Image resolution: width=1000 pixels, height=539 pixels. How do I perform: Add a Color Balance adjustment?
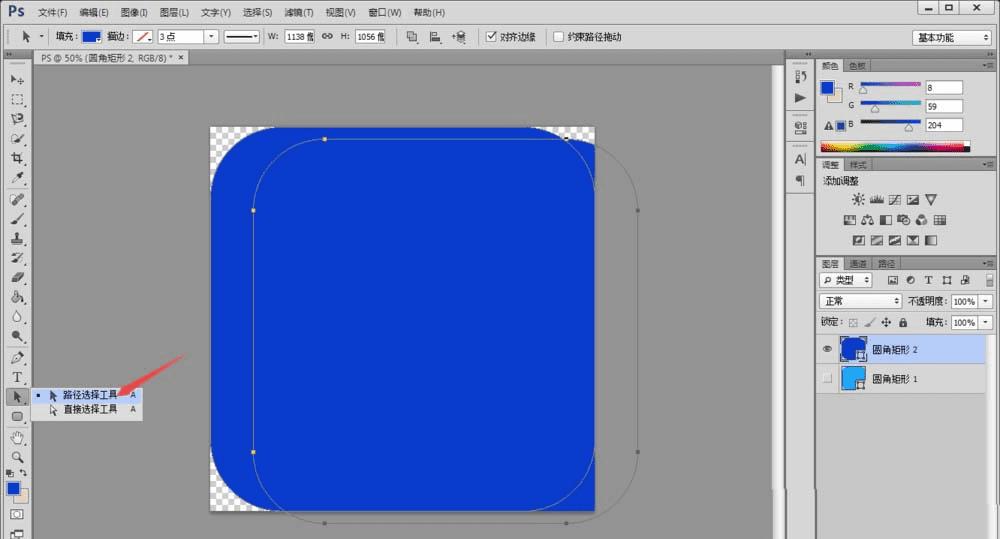867,220
